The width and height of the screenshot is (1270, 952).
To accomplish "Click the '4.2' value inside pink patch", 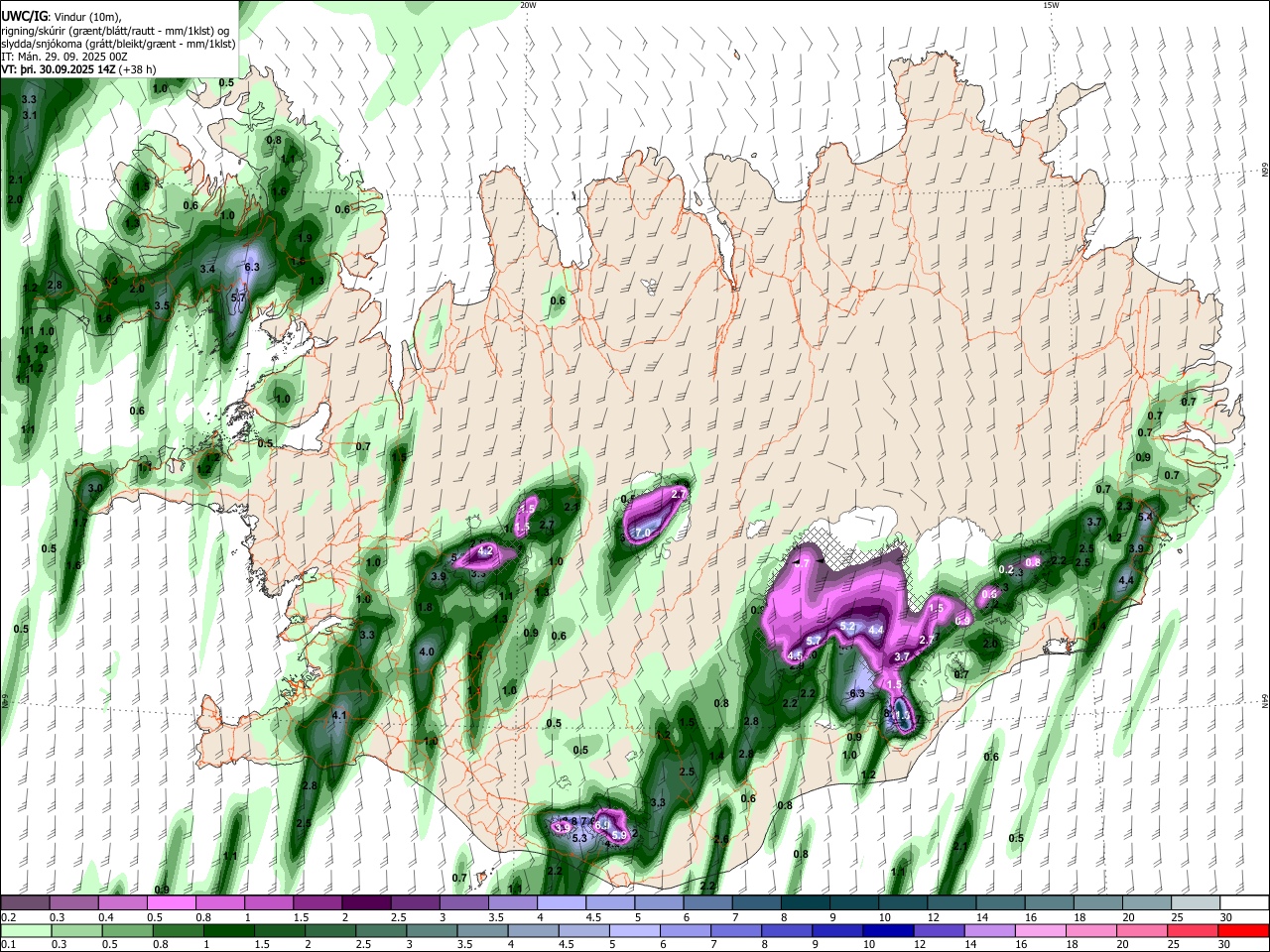I will (485, 550).
